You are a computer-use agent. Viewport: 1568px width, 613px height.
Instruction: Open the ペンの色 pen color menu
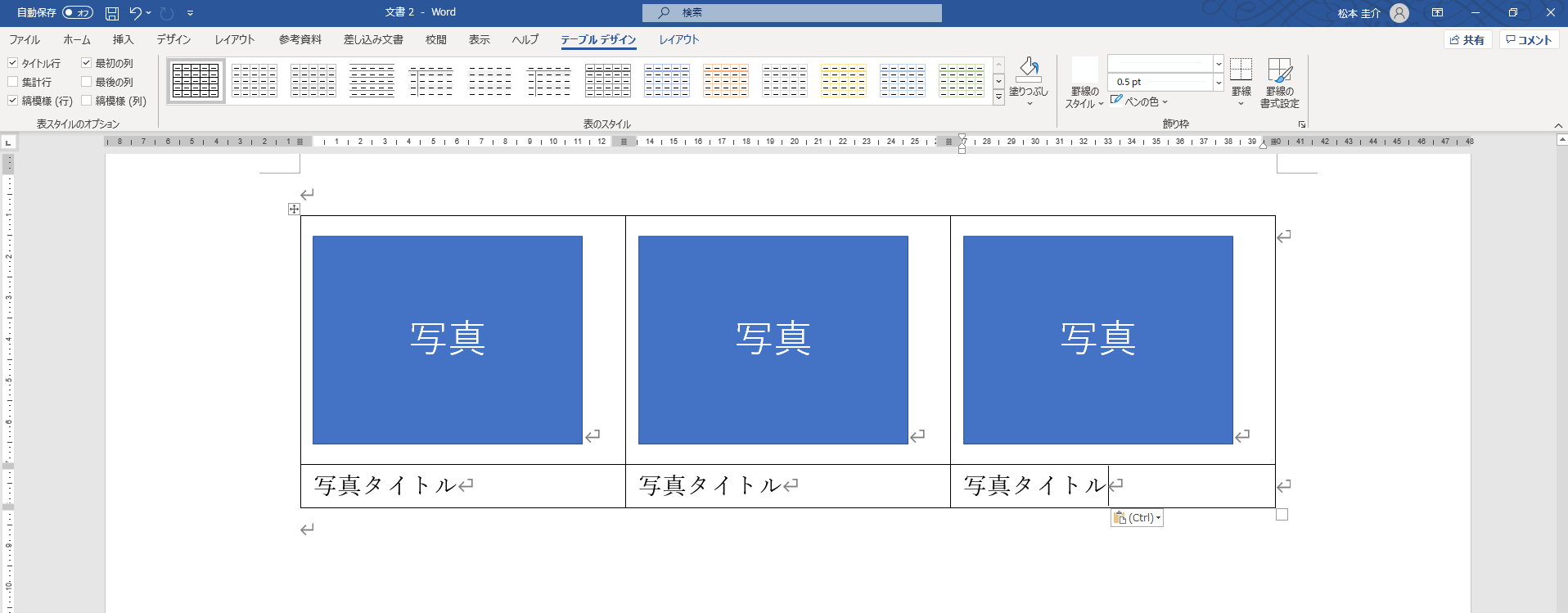point(1139,101)
